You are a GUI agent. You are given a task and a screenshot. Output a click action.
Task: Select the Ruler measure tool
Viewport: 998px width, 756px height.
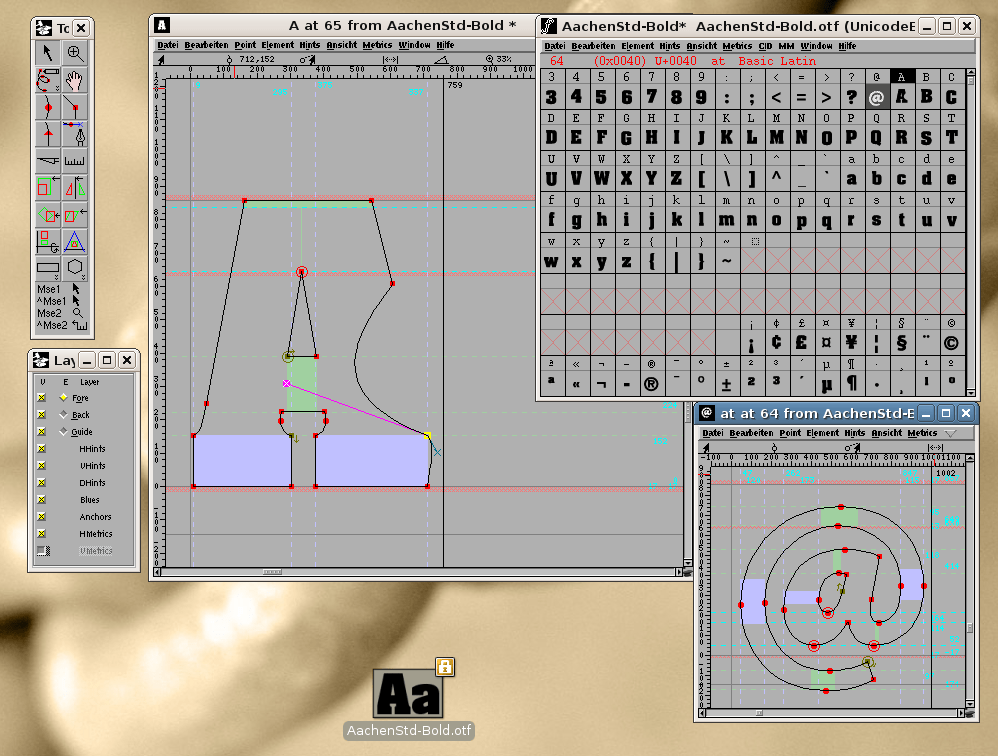[x=74, y=160]
